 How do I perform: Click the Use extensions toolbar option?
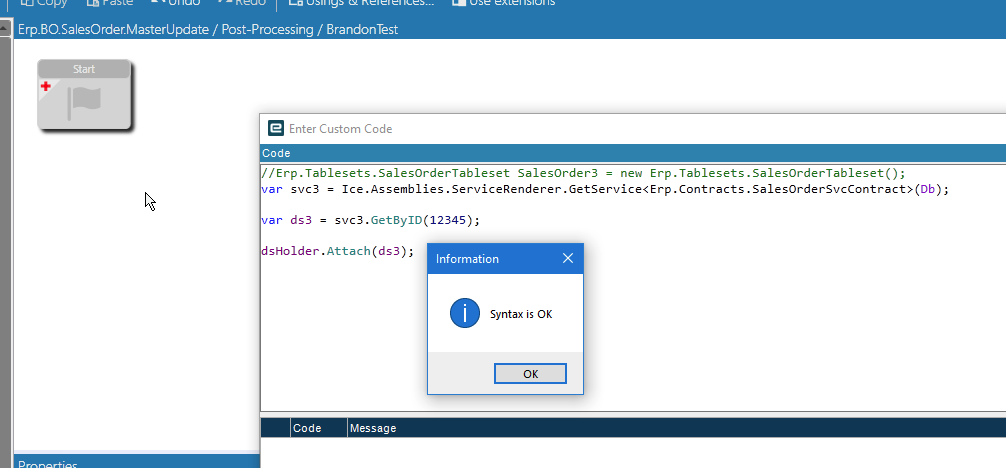pos(504,3)
